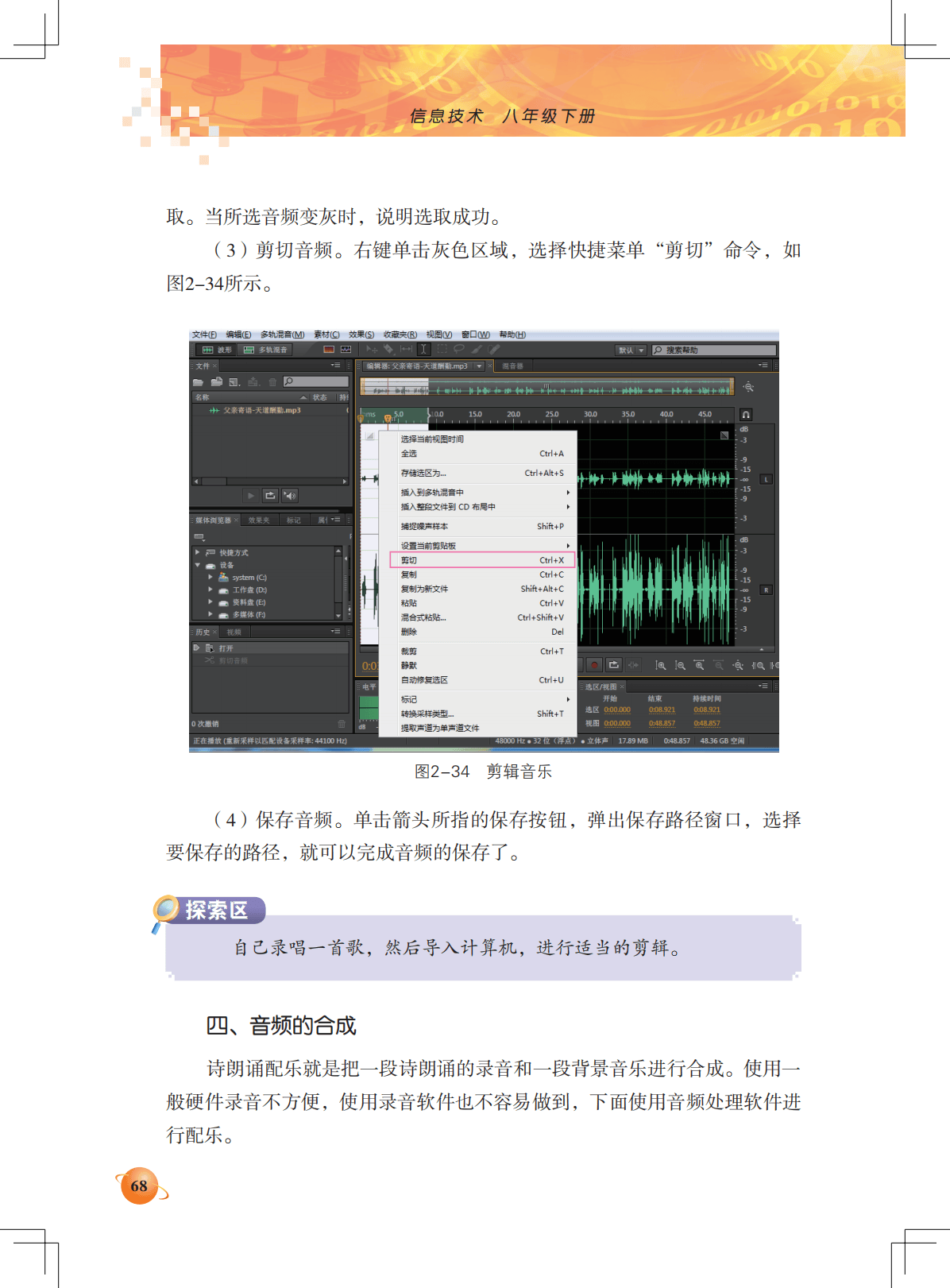
Task: Click the overview zoom navigator icon
Action: tap(748, 387)
